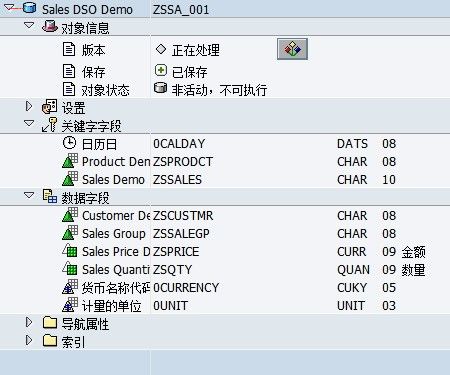Click the 0CALDAY technical name
The height and width of the screenshot is (375, 450).
click(179, 144)
